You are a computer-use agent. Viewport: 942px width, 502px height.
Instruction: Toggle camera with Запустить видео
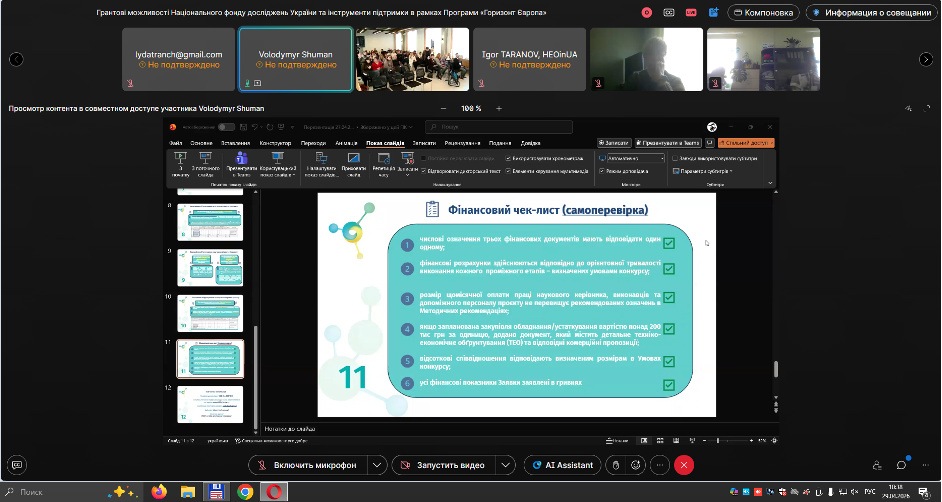tap(450, 465)
